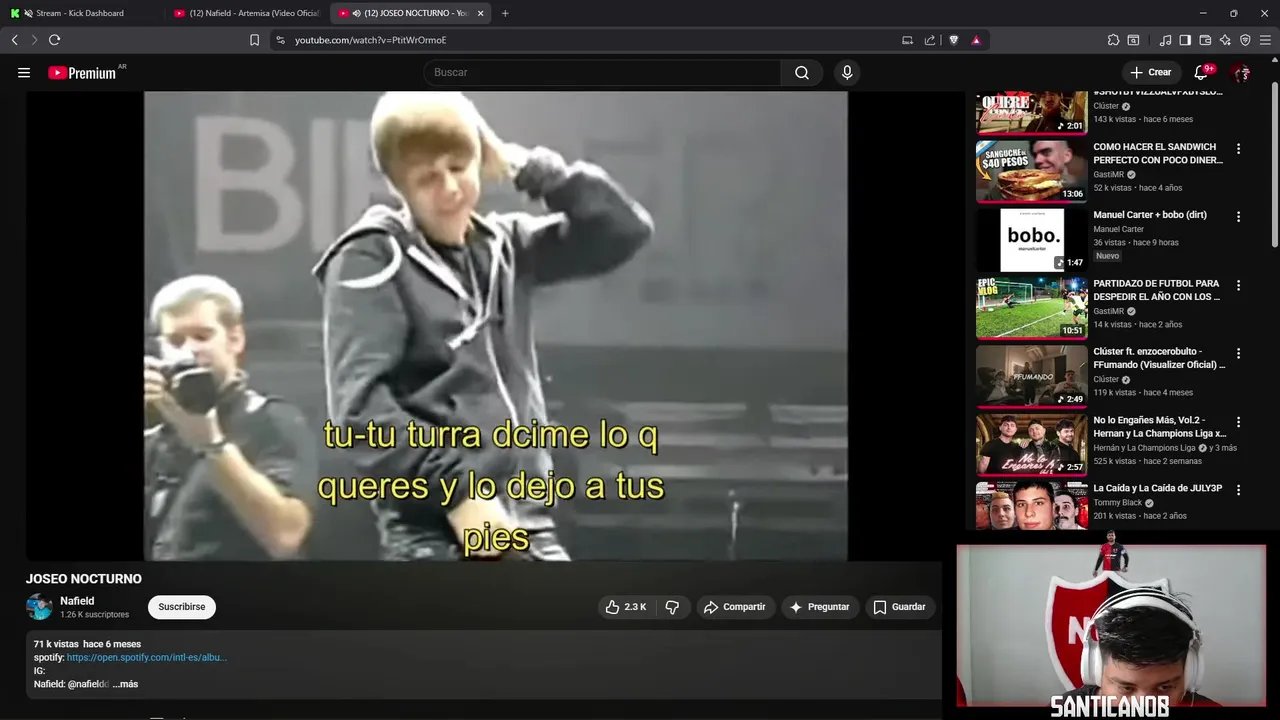Click the 'Nuevo' badge on bobo video
Screen dimensions: 1280x720
[1107, 256]
